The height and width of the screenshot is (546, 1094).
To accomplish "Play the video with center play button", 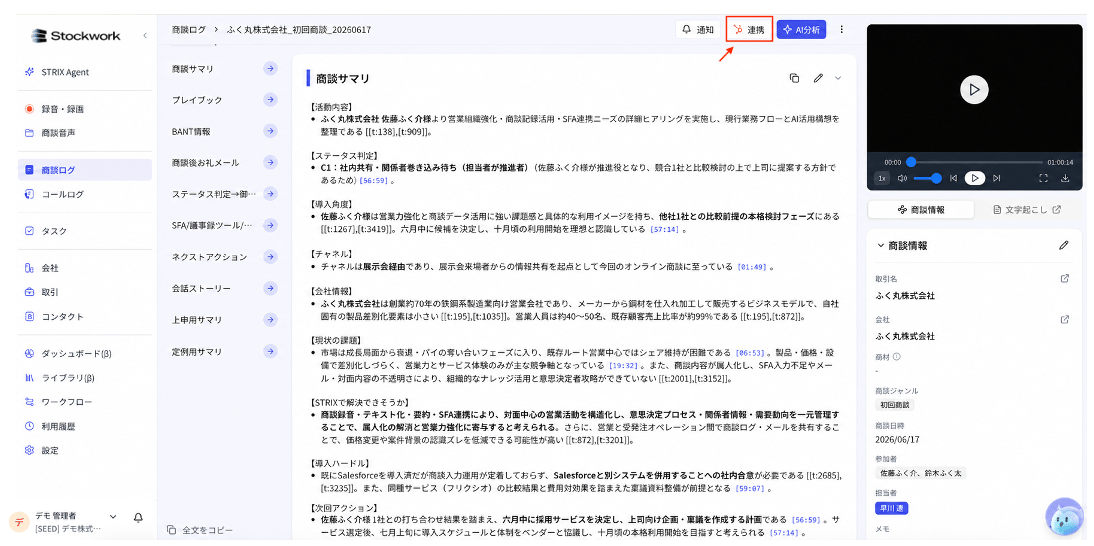I will click(974, 89).
